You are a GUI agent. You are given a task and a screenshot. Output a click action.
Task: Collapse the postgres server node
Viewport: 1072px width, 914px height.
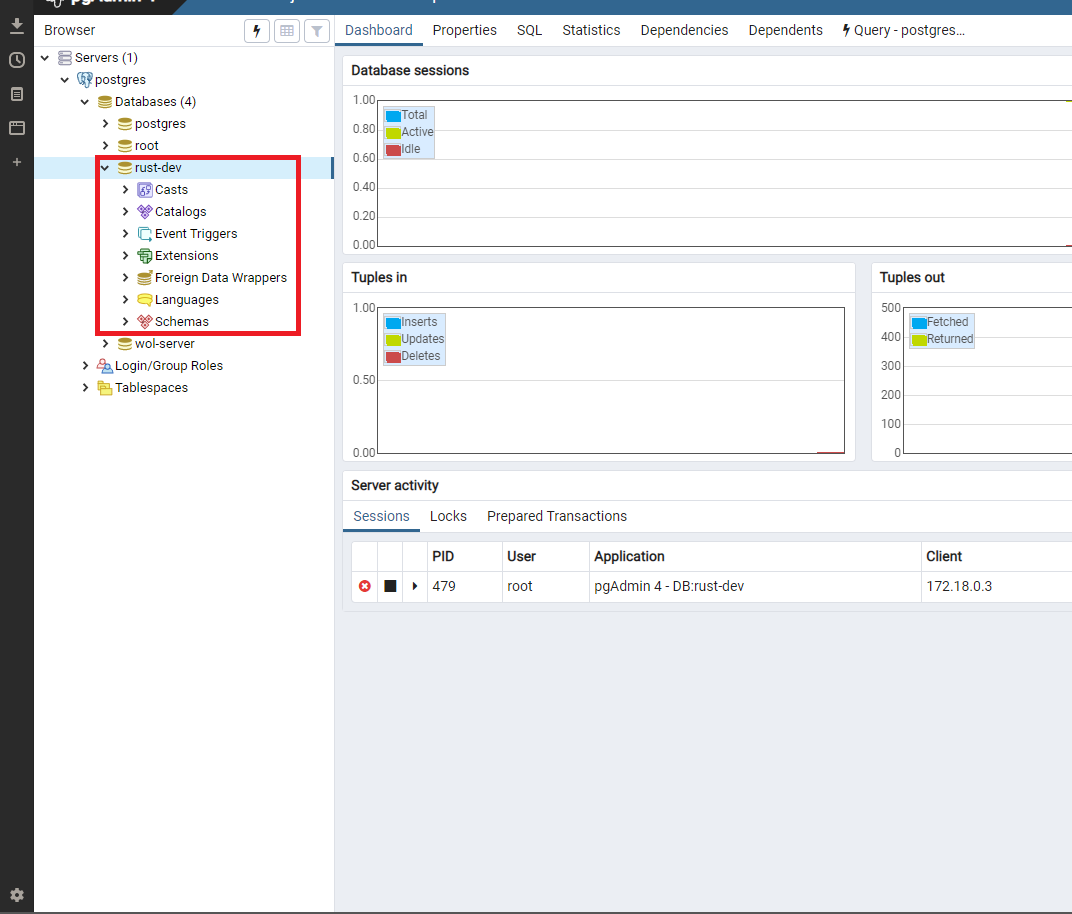(65, 80)
